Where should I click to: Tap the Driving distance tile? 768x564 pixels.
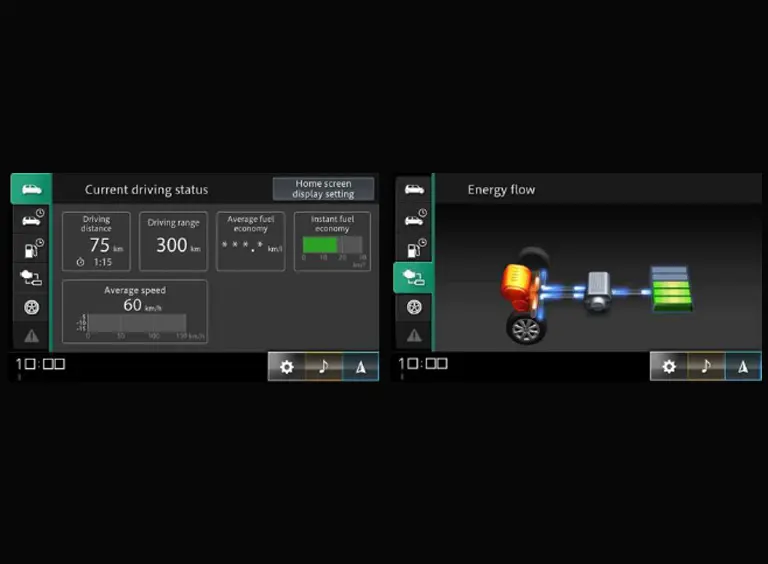click(x=96, y=241)
